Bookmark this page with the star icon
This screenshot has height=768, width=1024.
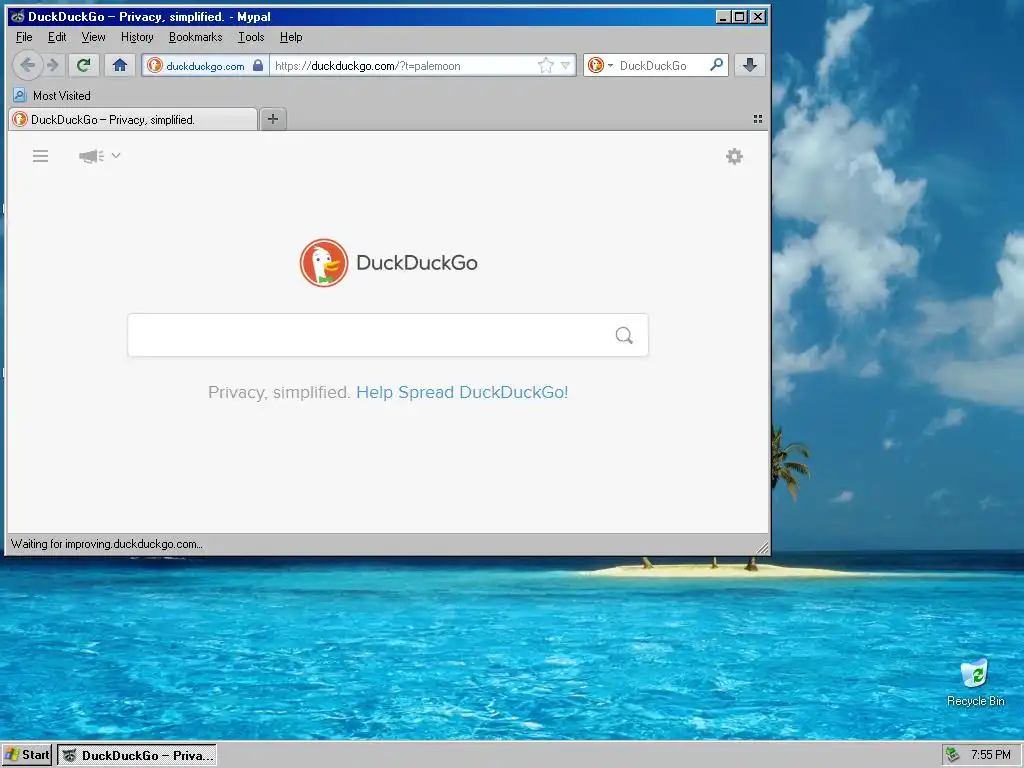[545, 65]
